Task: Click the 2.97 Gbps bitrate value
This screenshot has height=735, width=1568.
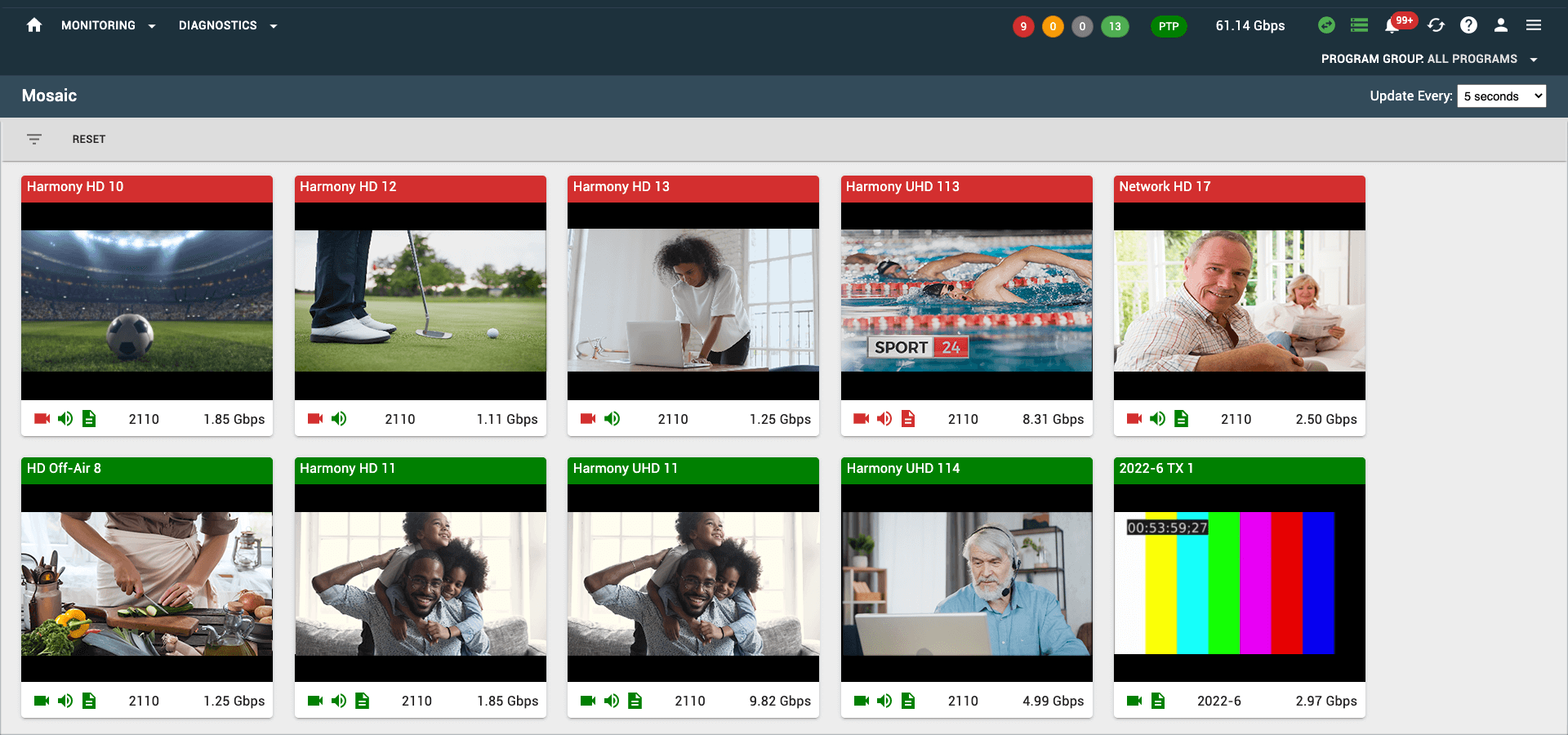Action: tap(1326, 701)
